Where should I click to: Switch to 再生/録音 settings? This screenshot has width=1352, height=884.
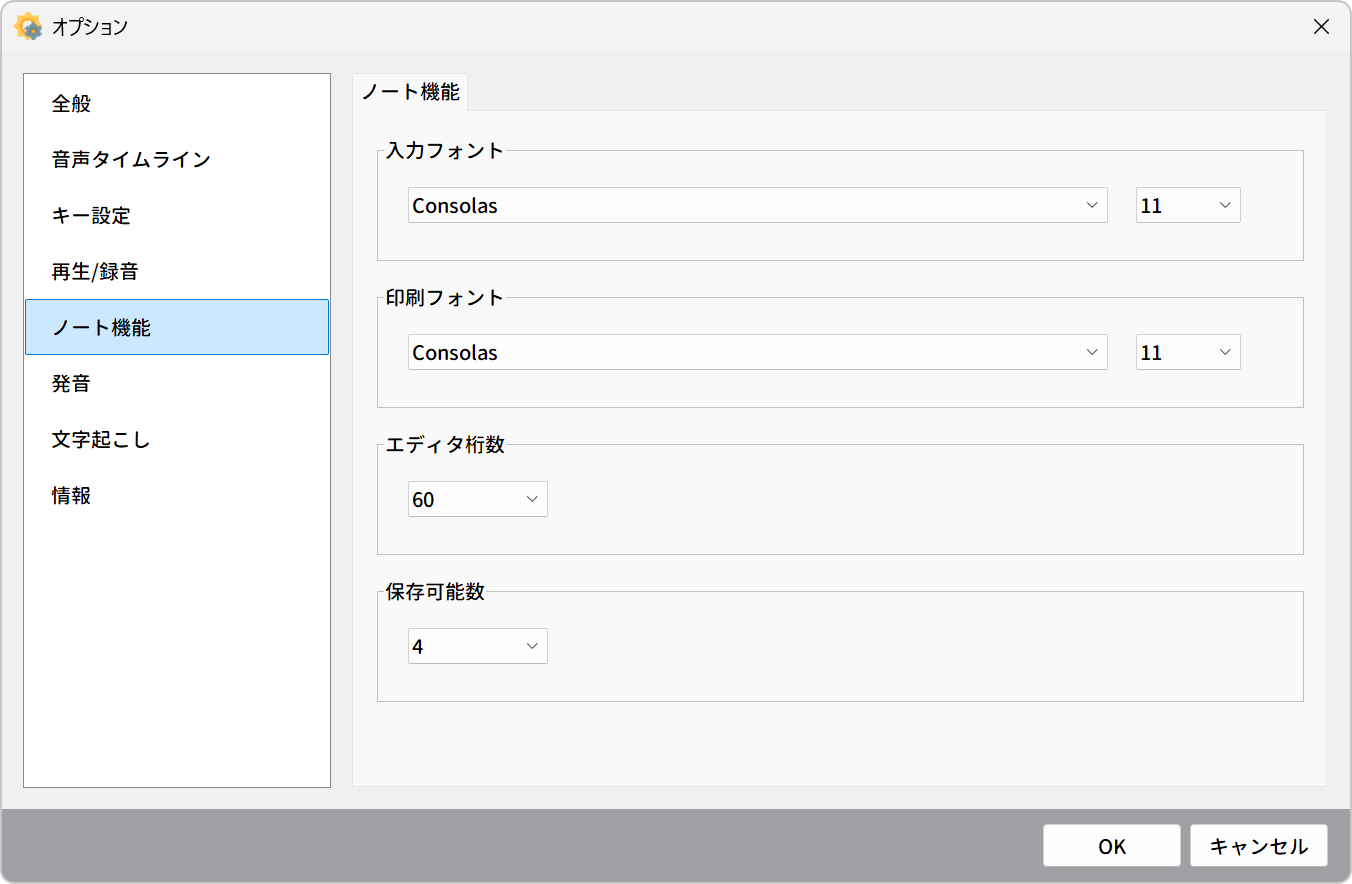point(177,271)
